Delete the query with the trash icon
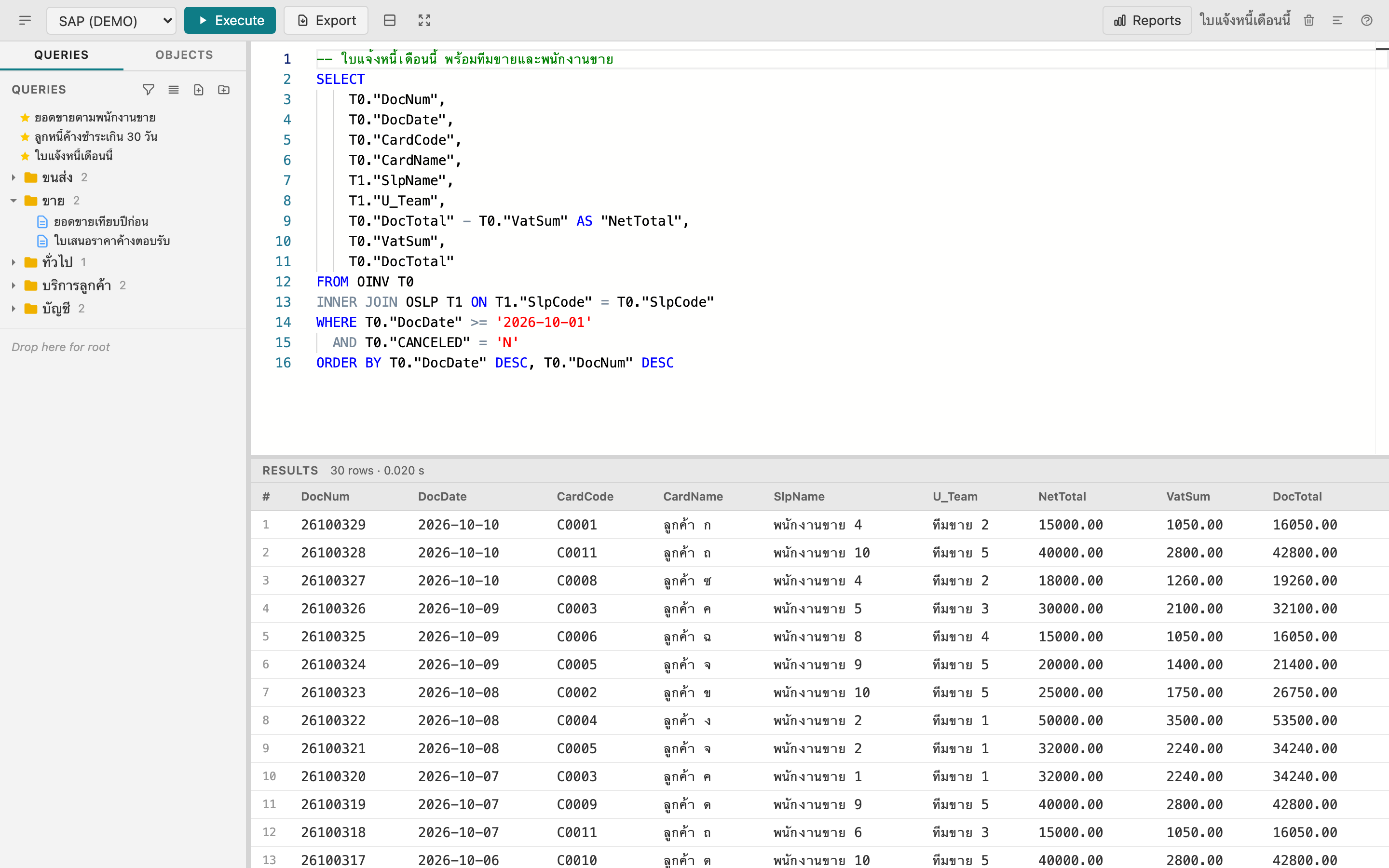1389x868 pixels. [x=1308, y=21]
